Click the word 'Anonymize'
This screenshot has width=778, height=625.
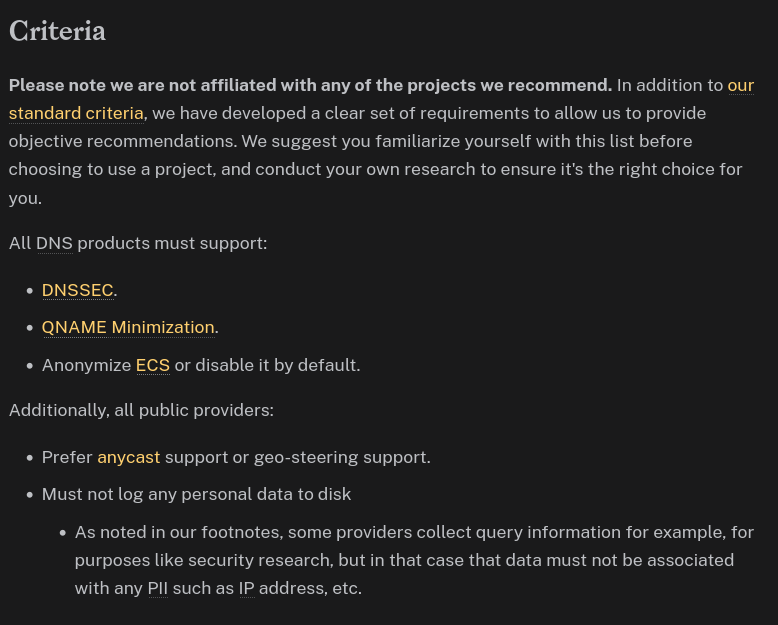point(86,365)
